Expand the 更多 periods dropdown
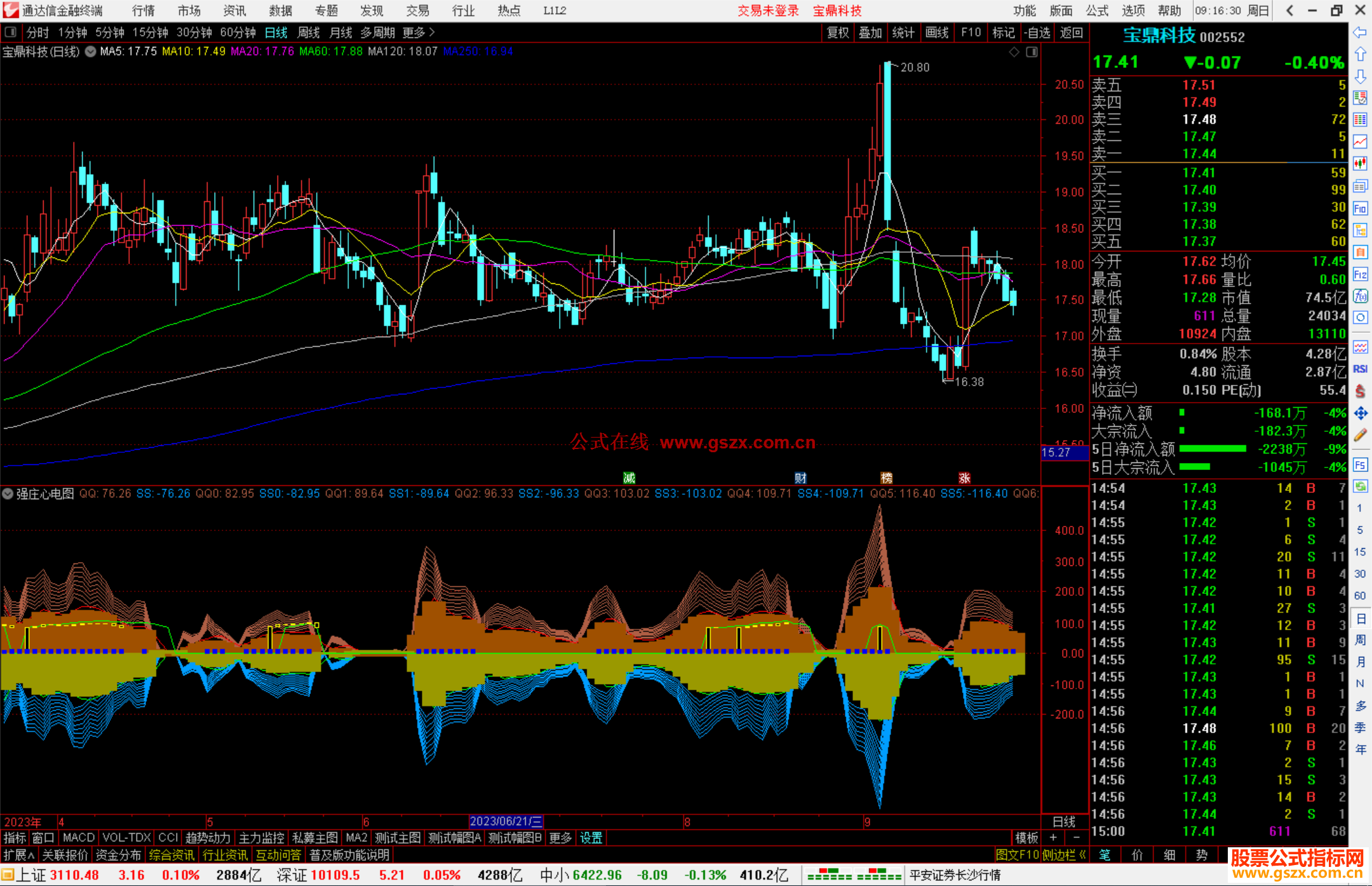The height and width of the screenshot is (886, 1372). pos(419,32)
